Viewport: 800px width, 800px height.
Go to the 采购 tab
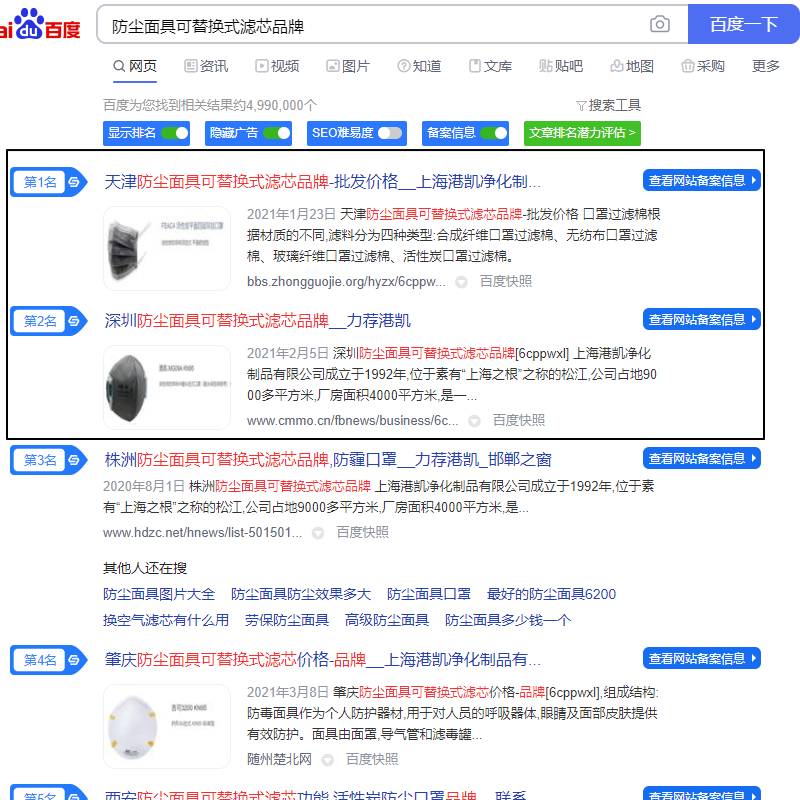[703, 66]
